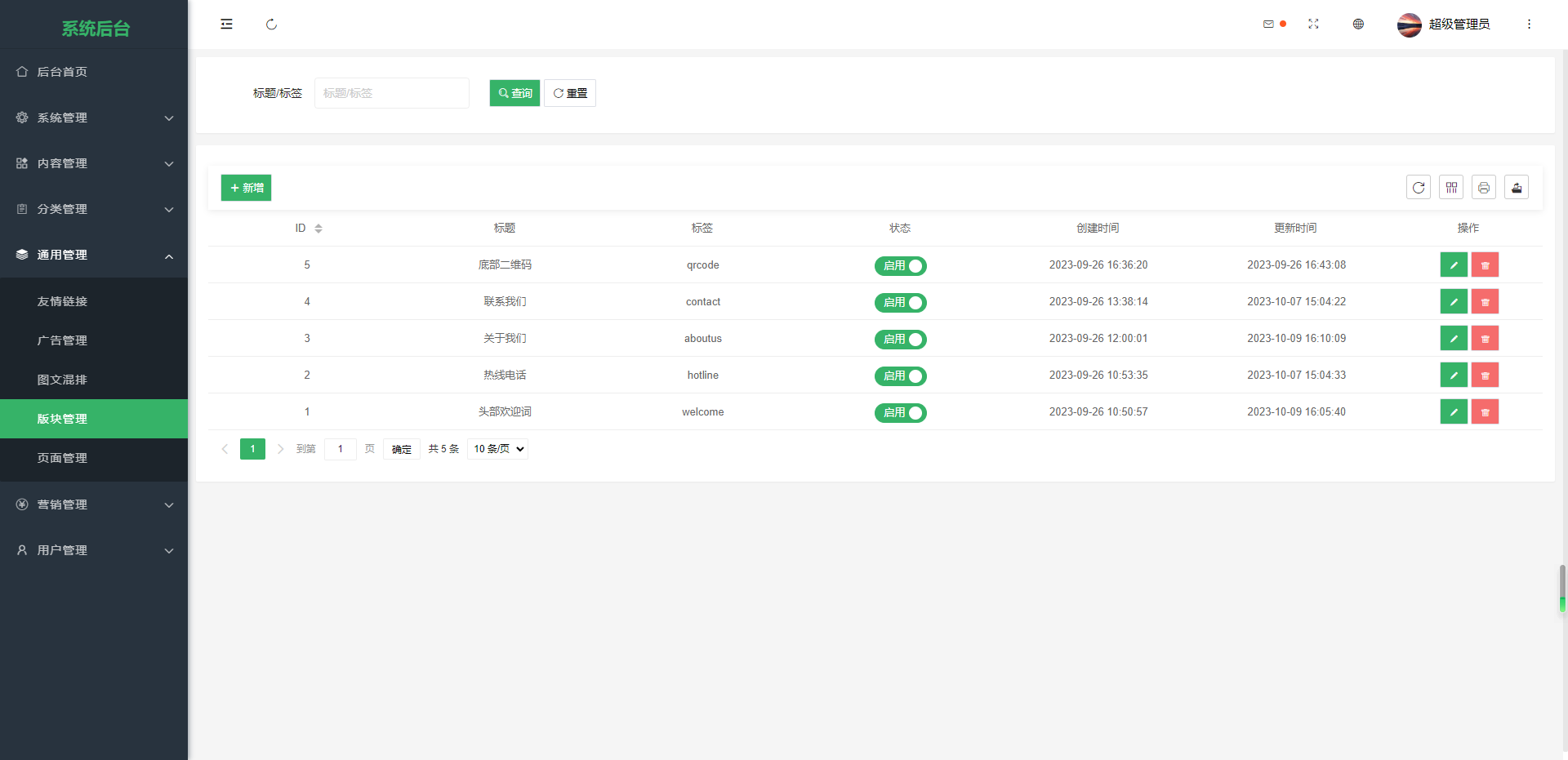
Task: Edit the 底部二维码 row with pencil icon
Action: (1454, 265)
